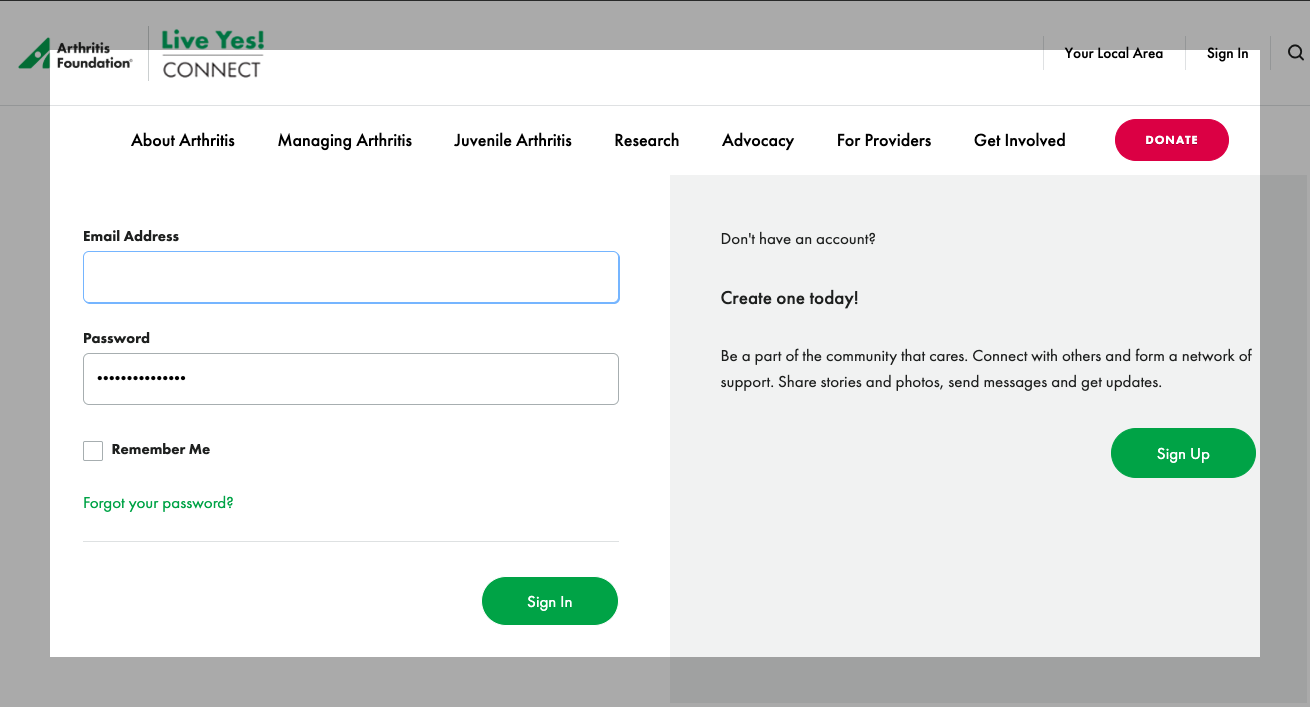1310x707 pixels.
Task: Select Advocacy in the navigation bar
Action: pyautogui.click(x=758, y=141)
